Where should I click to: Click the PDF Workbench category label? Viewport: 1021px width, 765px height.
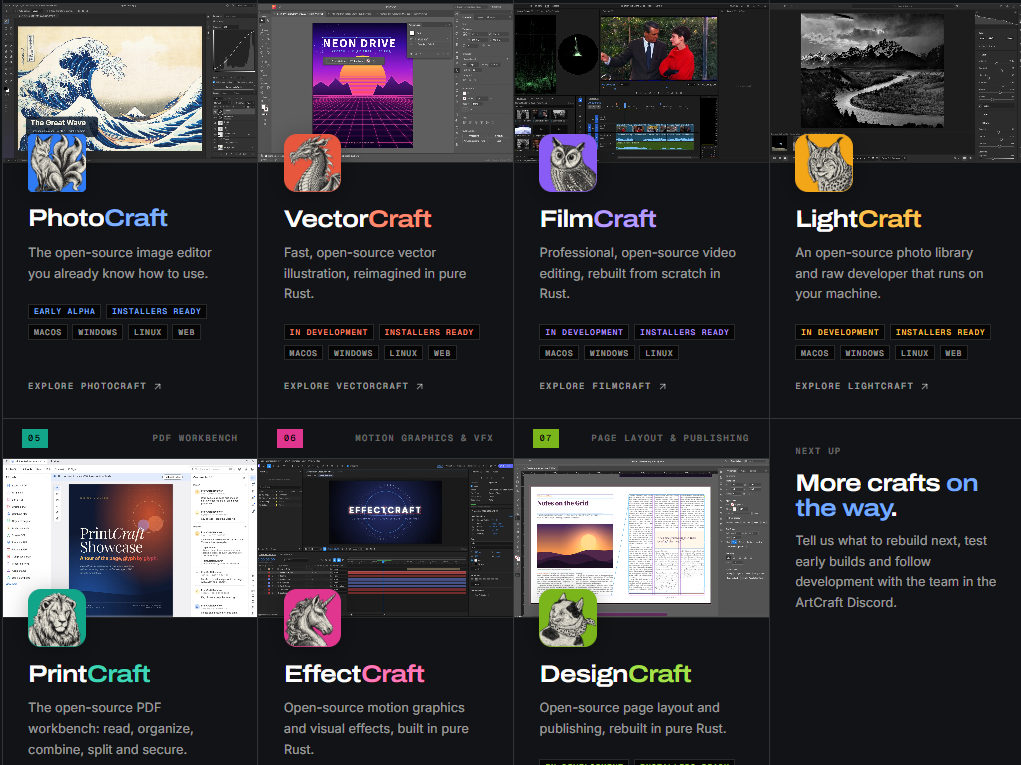195,438
